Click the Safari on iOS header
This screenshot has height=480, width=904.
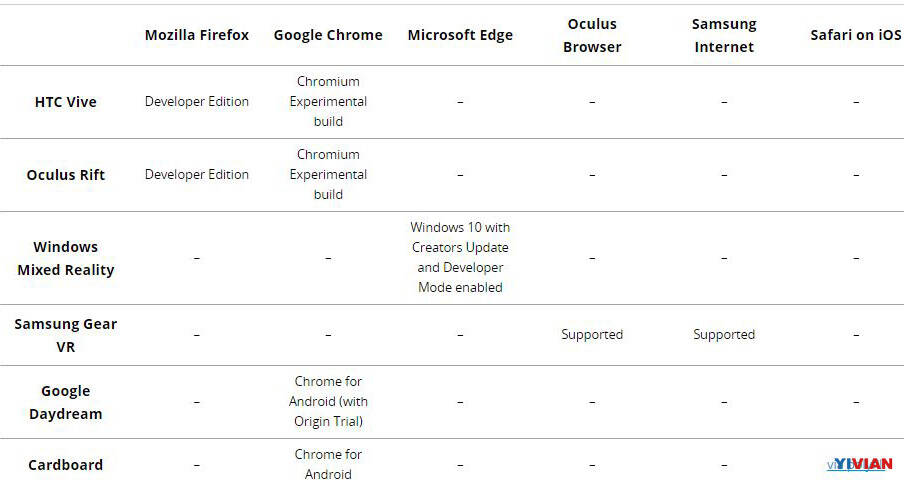pos(855,35)
